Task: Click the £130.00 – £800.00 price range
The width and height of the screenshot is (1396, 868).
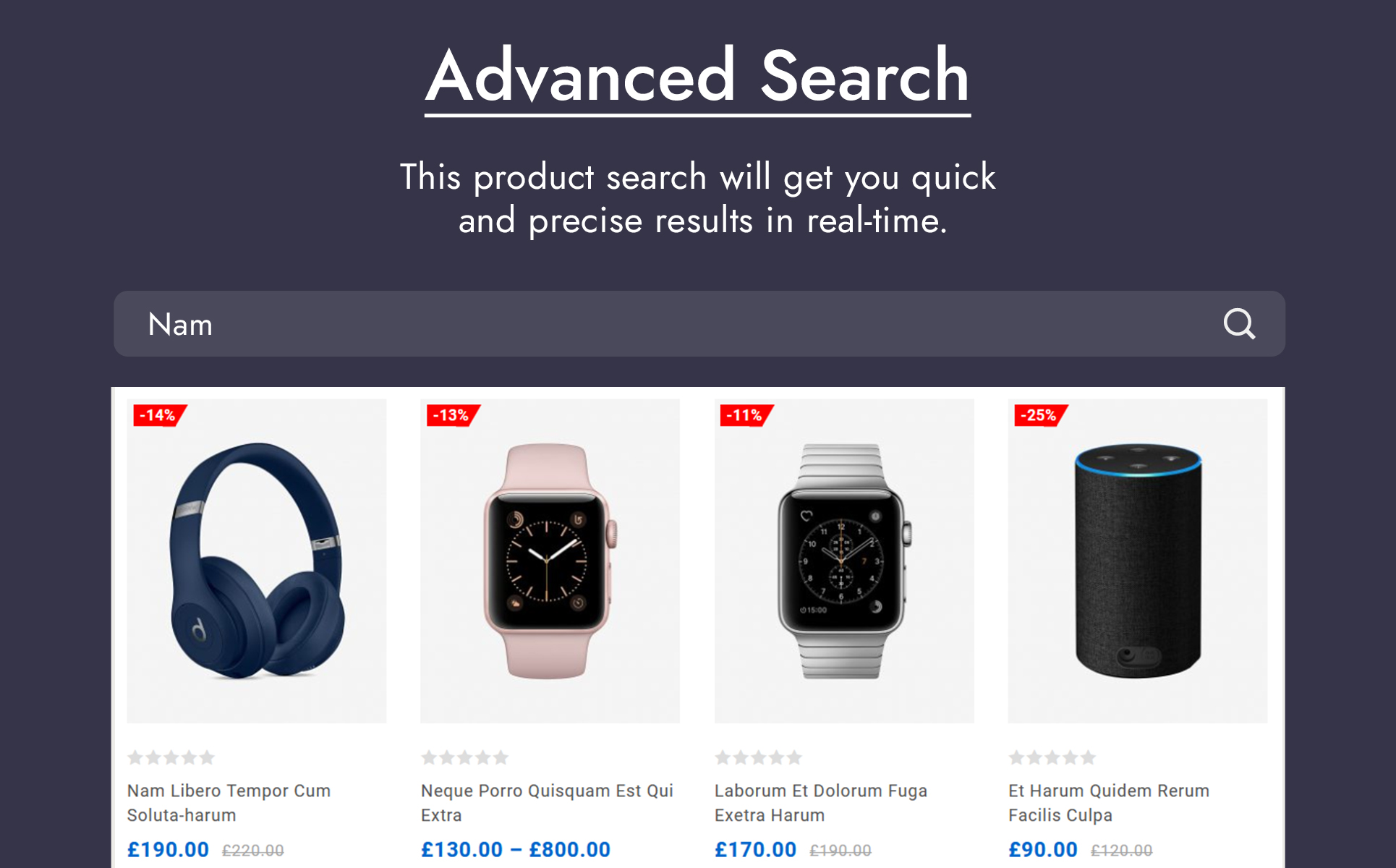Action: pyautogui.click(x=516, y=849)
